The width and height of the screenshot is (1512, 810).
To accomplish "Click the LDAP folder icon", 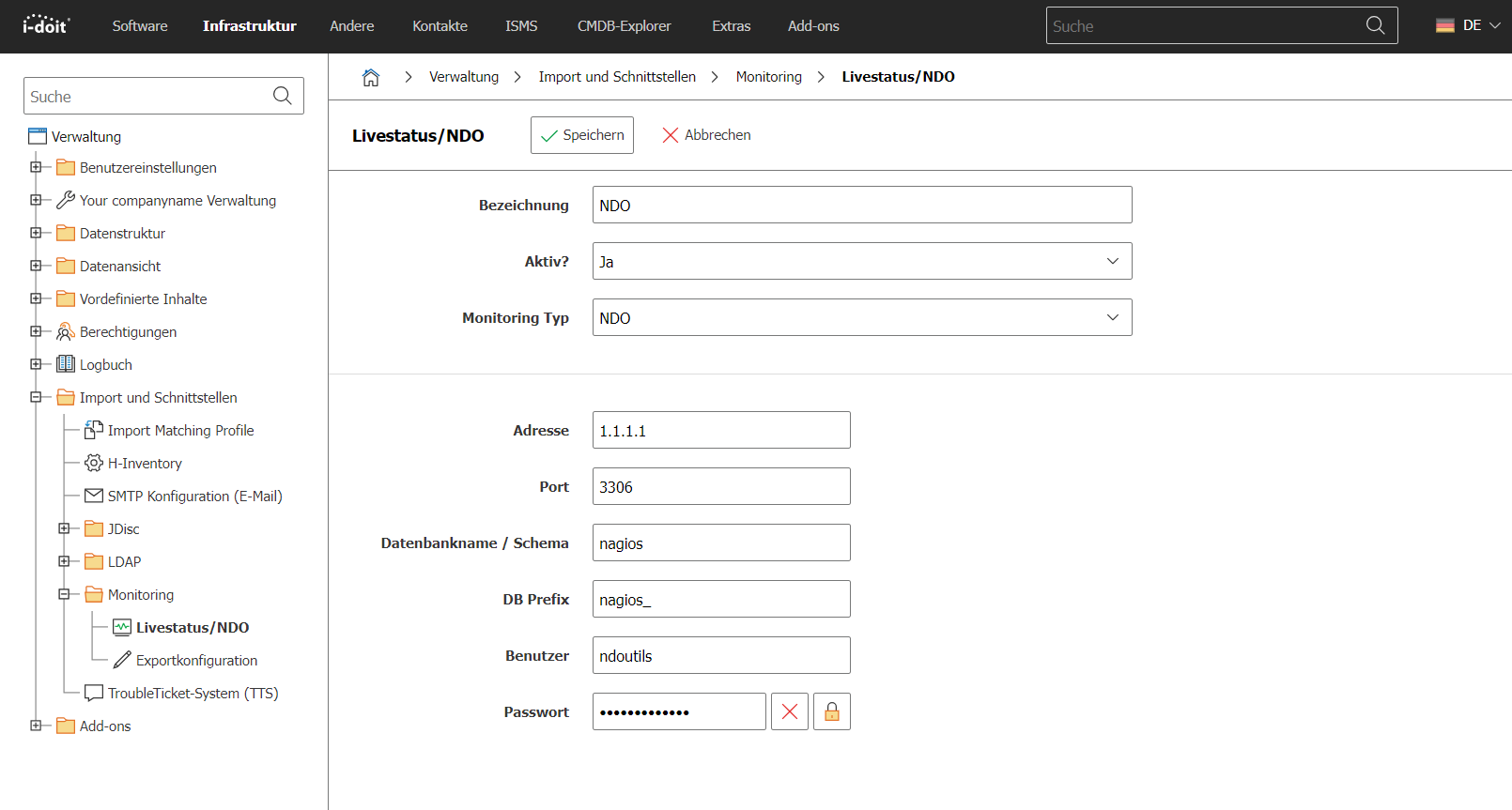I will [94, 561].
